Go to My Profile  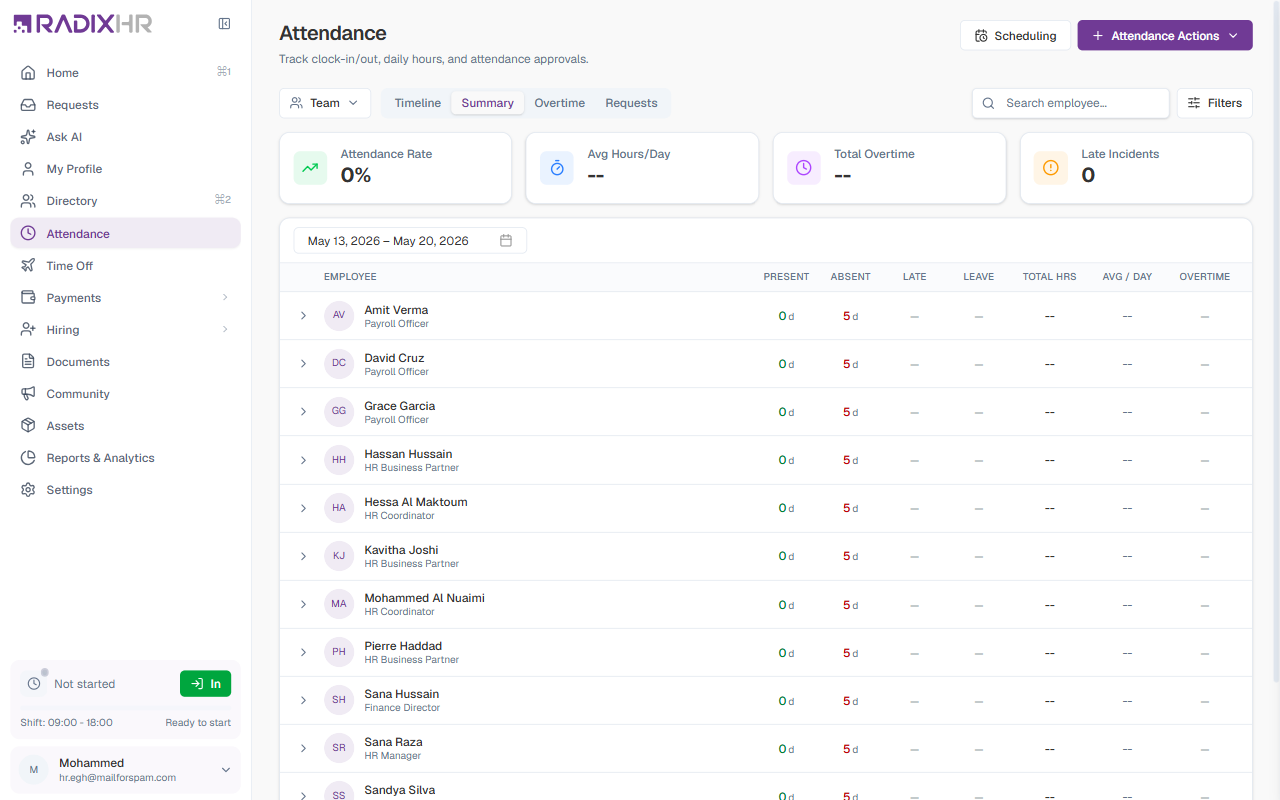click(x=125, y=169)
